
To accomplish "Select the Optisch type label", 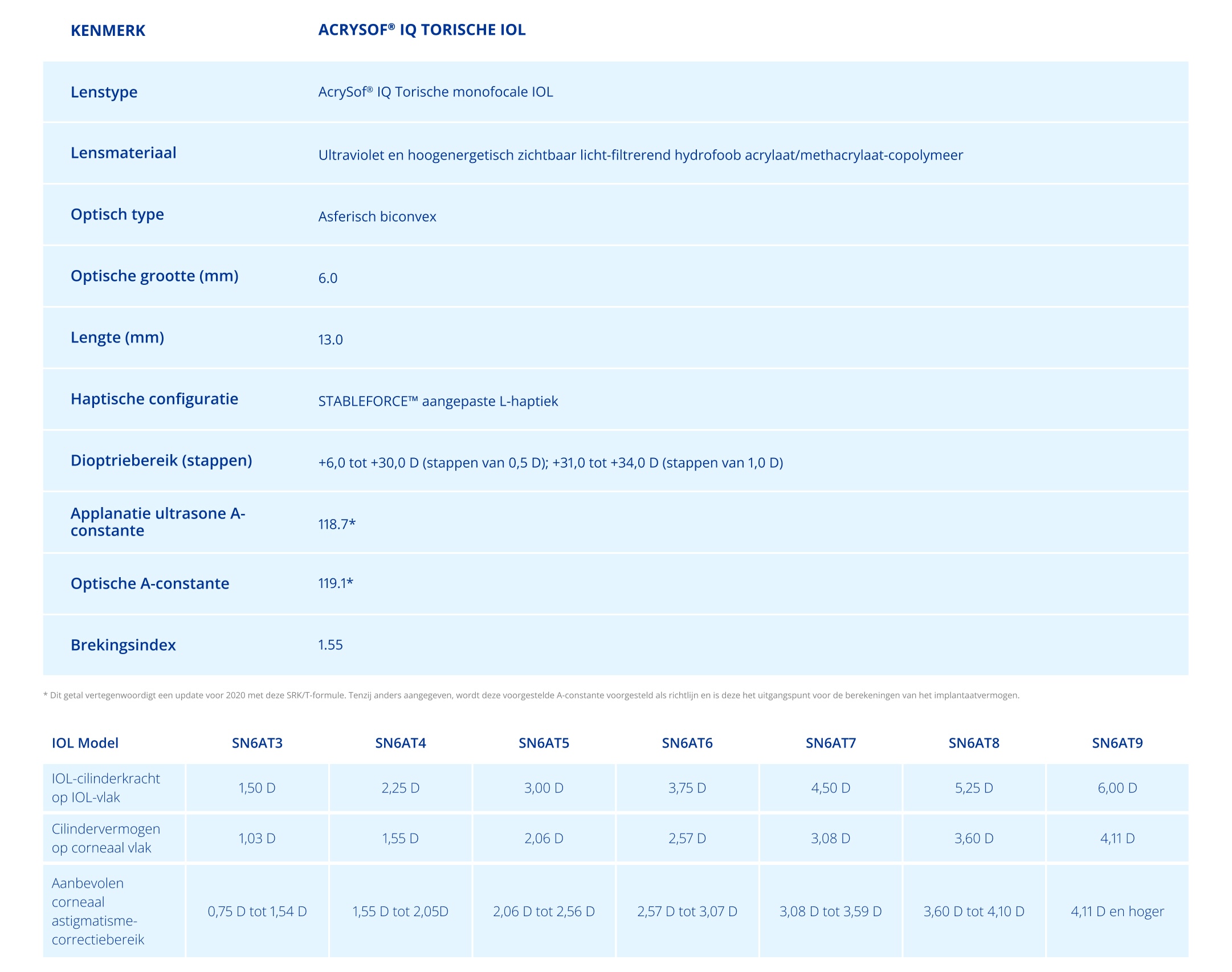I will click(x=117, y=215).
